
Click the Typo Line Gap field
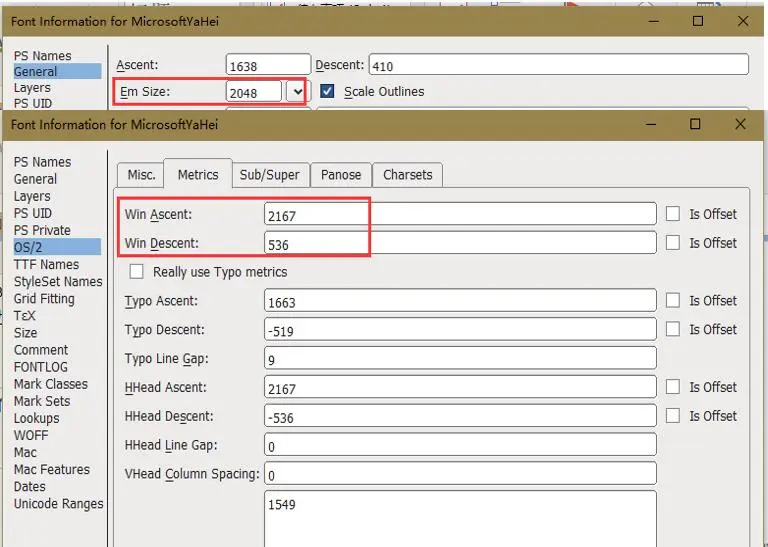tap(460, 358)
